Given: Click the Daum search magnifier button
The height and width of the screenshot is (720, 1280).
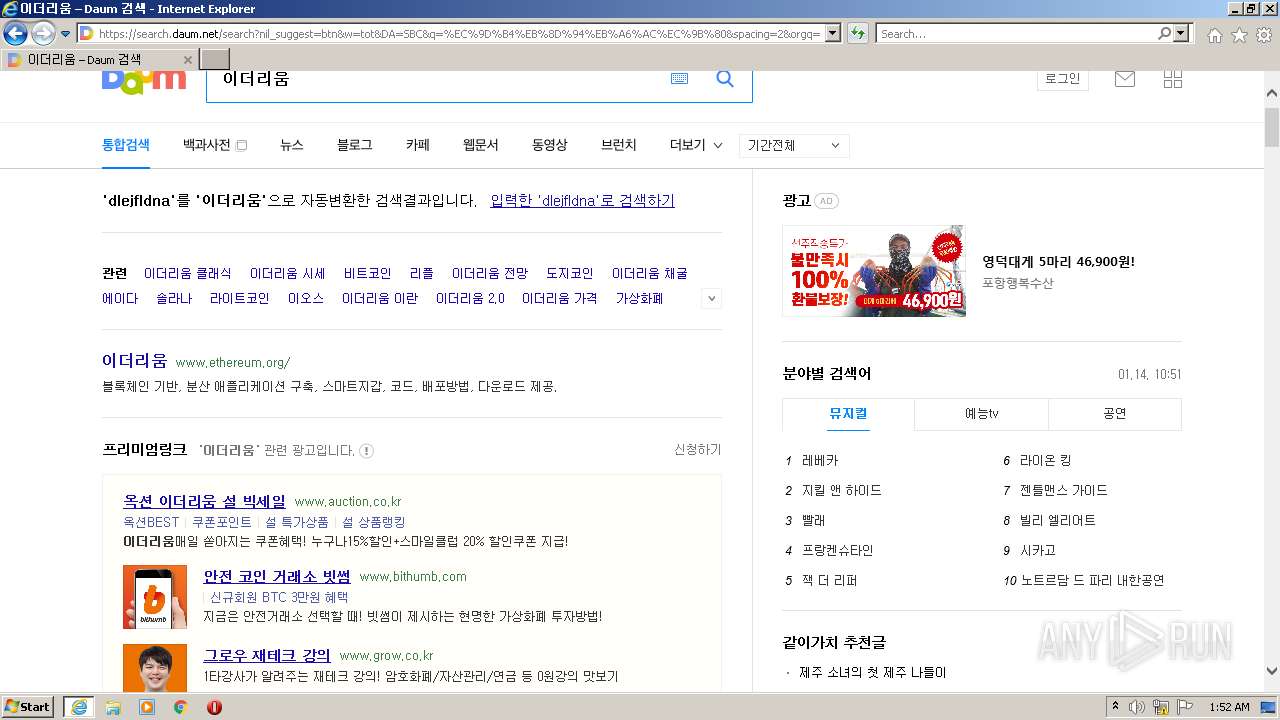Looking at the screenshot, I should pos(725,79).
